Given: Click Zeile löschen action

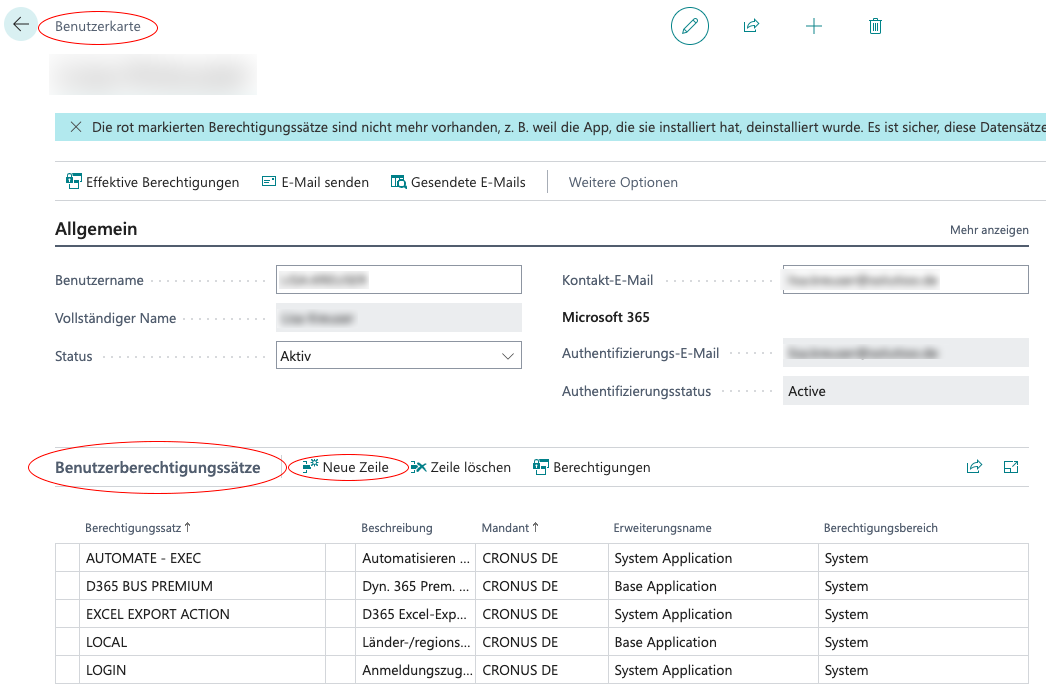Looking at the screenshot, I should (x=460, y=467).
